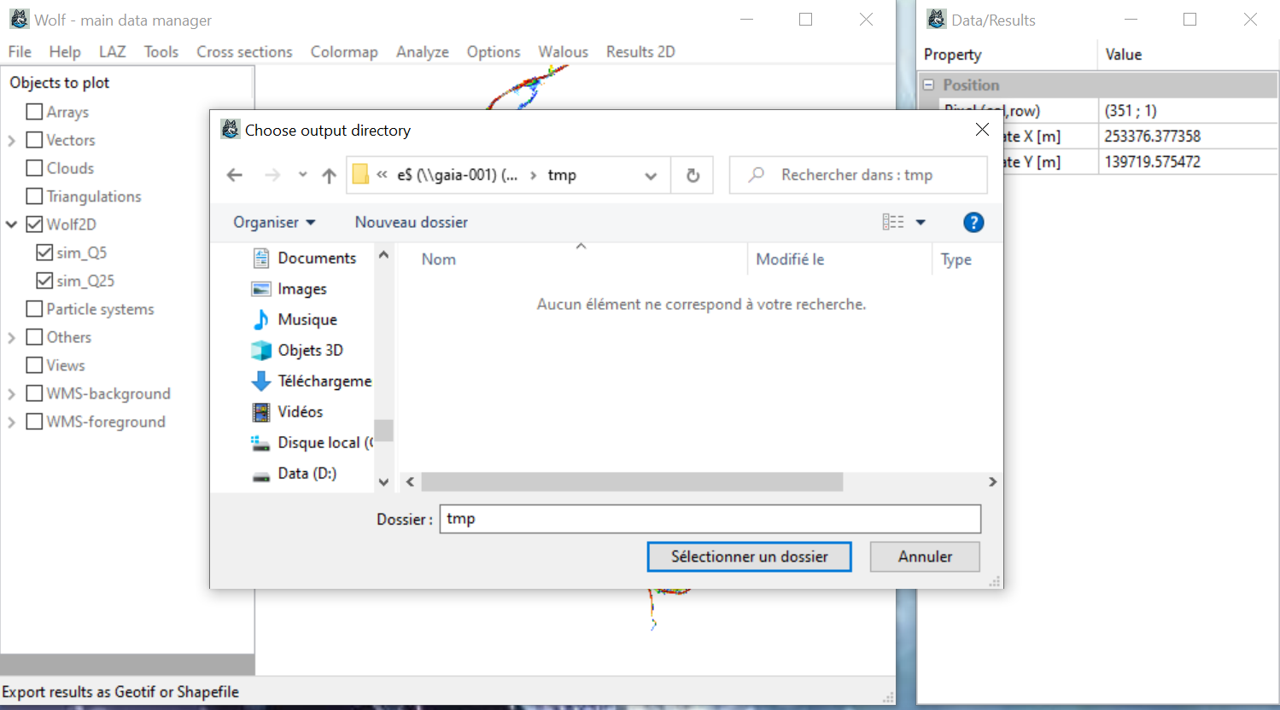Open the address bar path dropdown
Viewport: 1280px width, 710px height.
[x=650, y=175]
